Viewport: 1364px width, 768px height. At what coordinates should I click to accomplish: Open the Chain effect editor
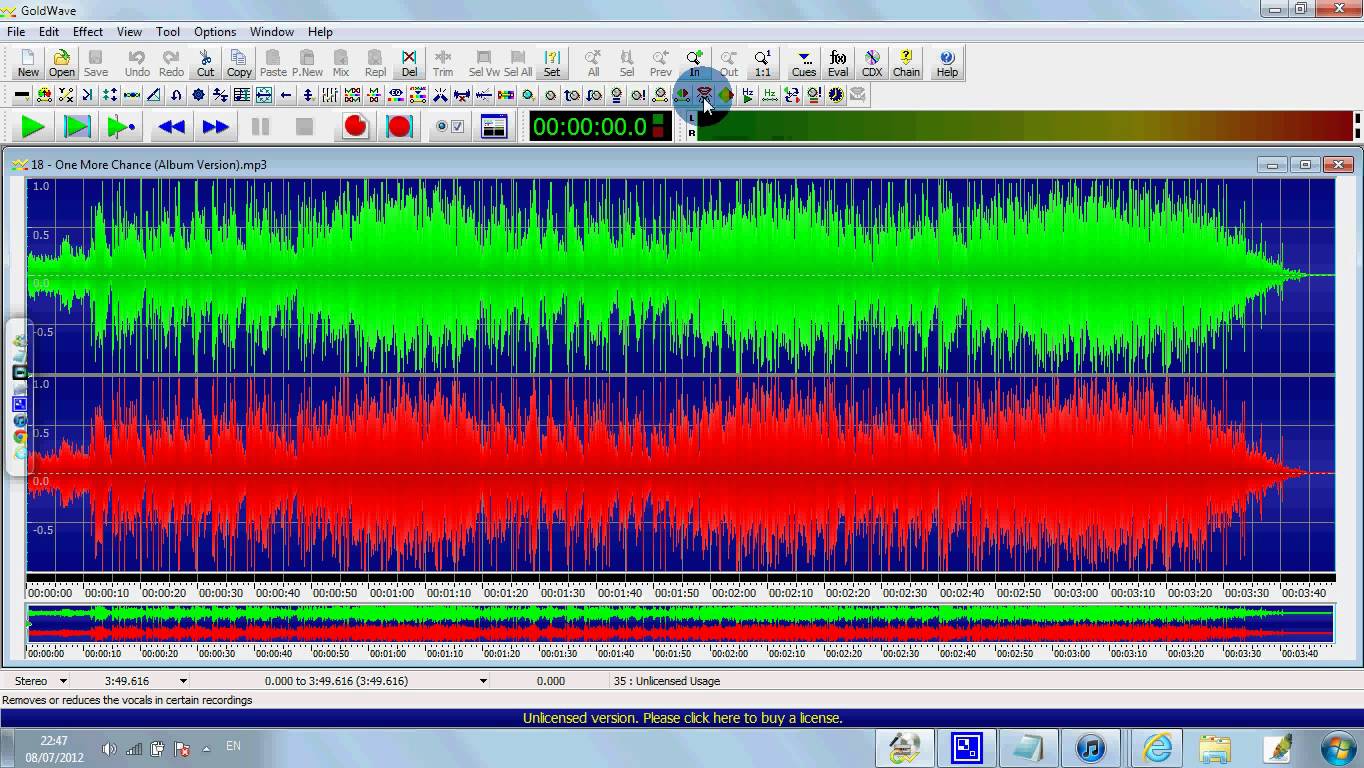click(906, 64)
